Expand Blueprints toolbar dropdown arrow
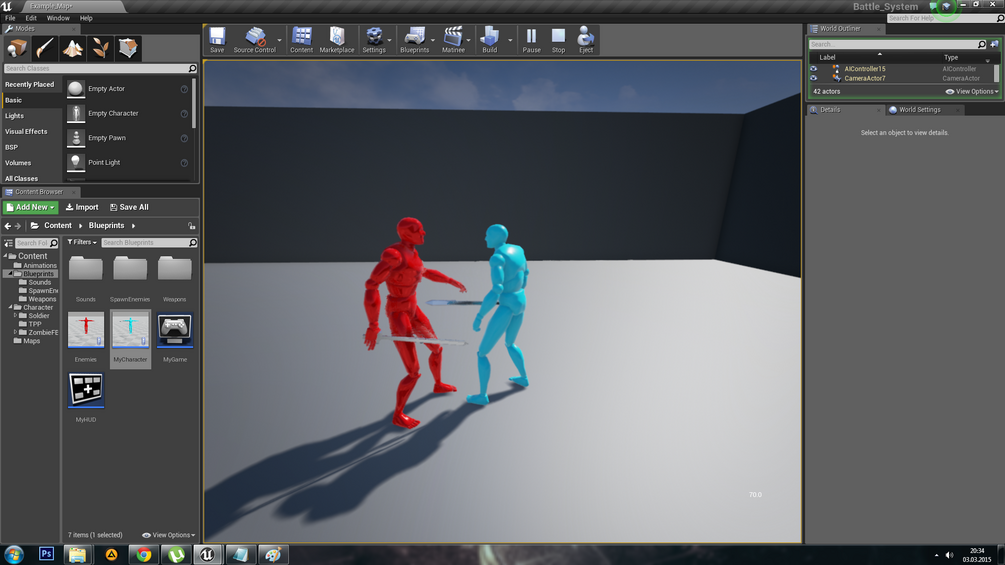This screenshot has height=565, width=1005. point(433,40)
